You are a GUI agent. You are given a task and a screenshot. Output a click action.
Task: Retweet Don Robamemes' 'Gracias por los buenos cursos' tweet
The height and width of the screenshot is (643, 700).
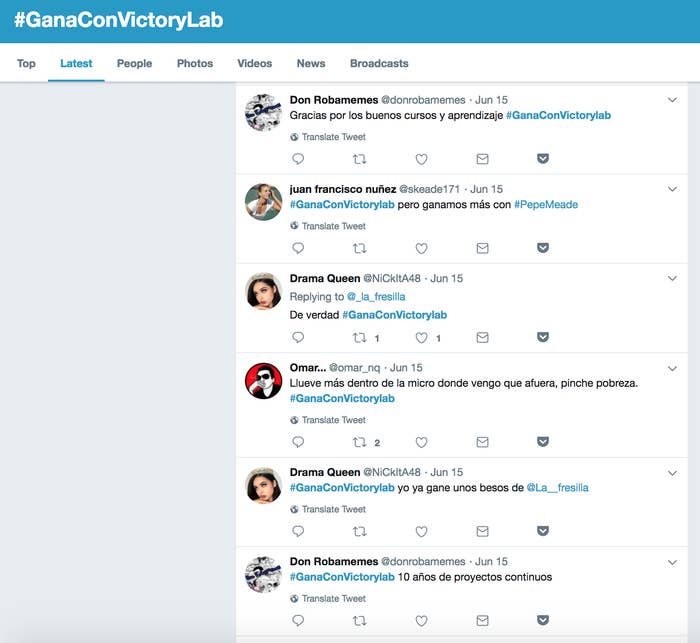pyautogui.click(x=359, y=159)
